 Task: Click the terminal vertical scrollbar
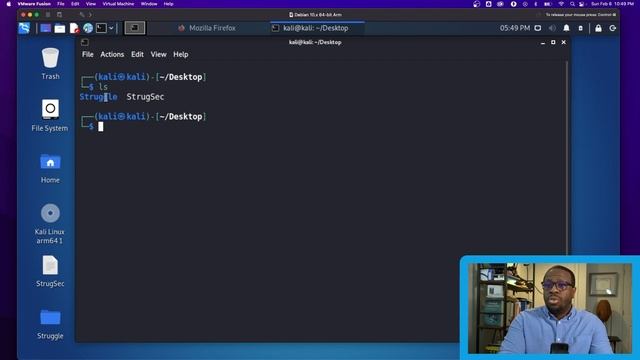(567, 157)
